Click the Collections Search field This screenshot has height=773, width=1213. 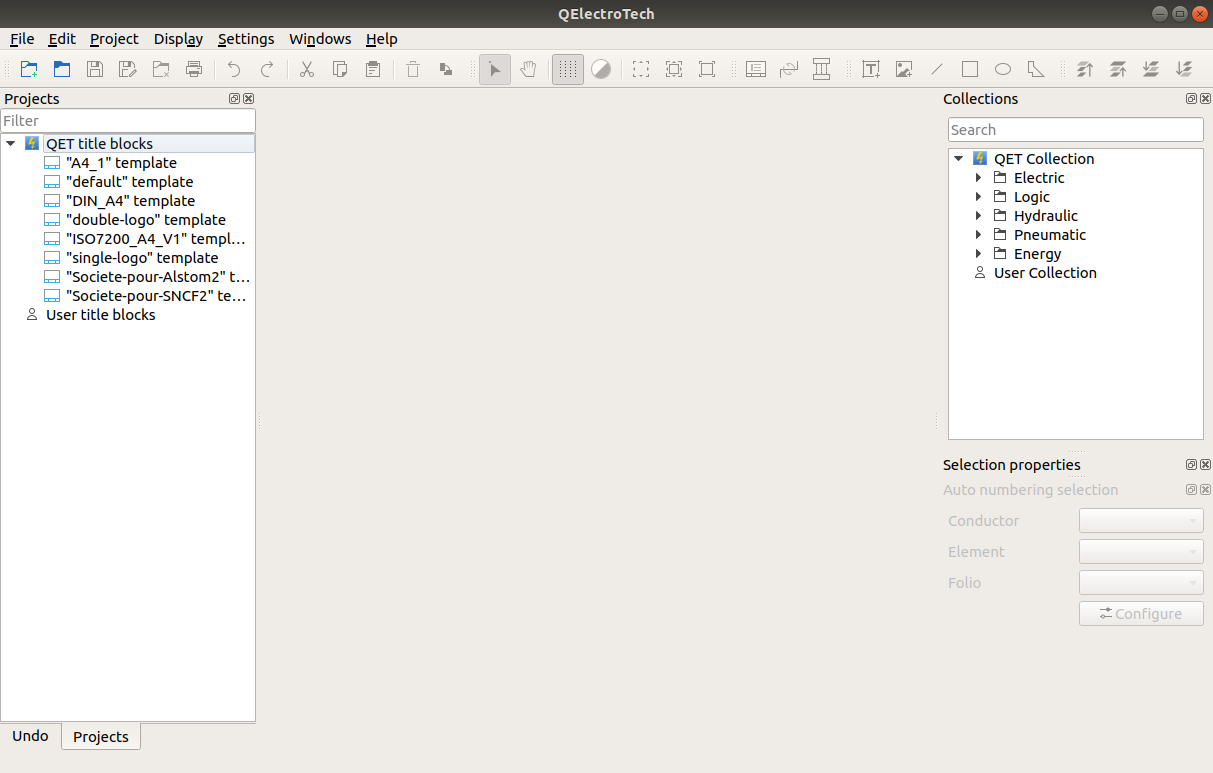pyautogui.click(x=1076, y=130)
